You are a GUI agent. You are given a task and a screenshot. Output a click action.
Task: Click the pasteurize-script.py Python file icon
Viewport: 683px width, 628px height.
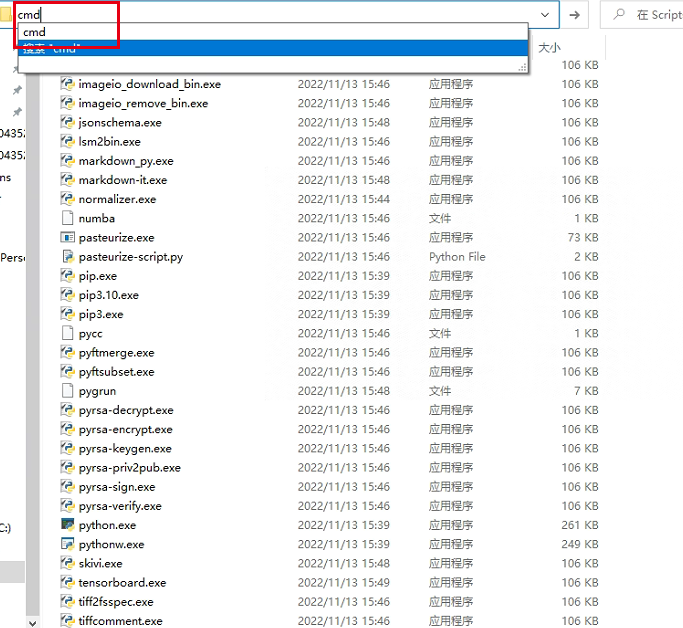click(68, 257)
